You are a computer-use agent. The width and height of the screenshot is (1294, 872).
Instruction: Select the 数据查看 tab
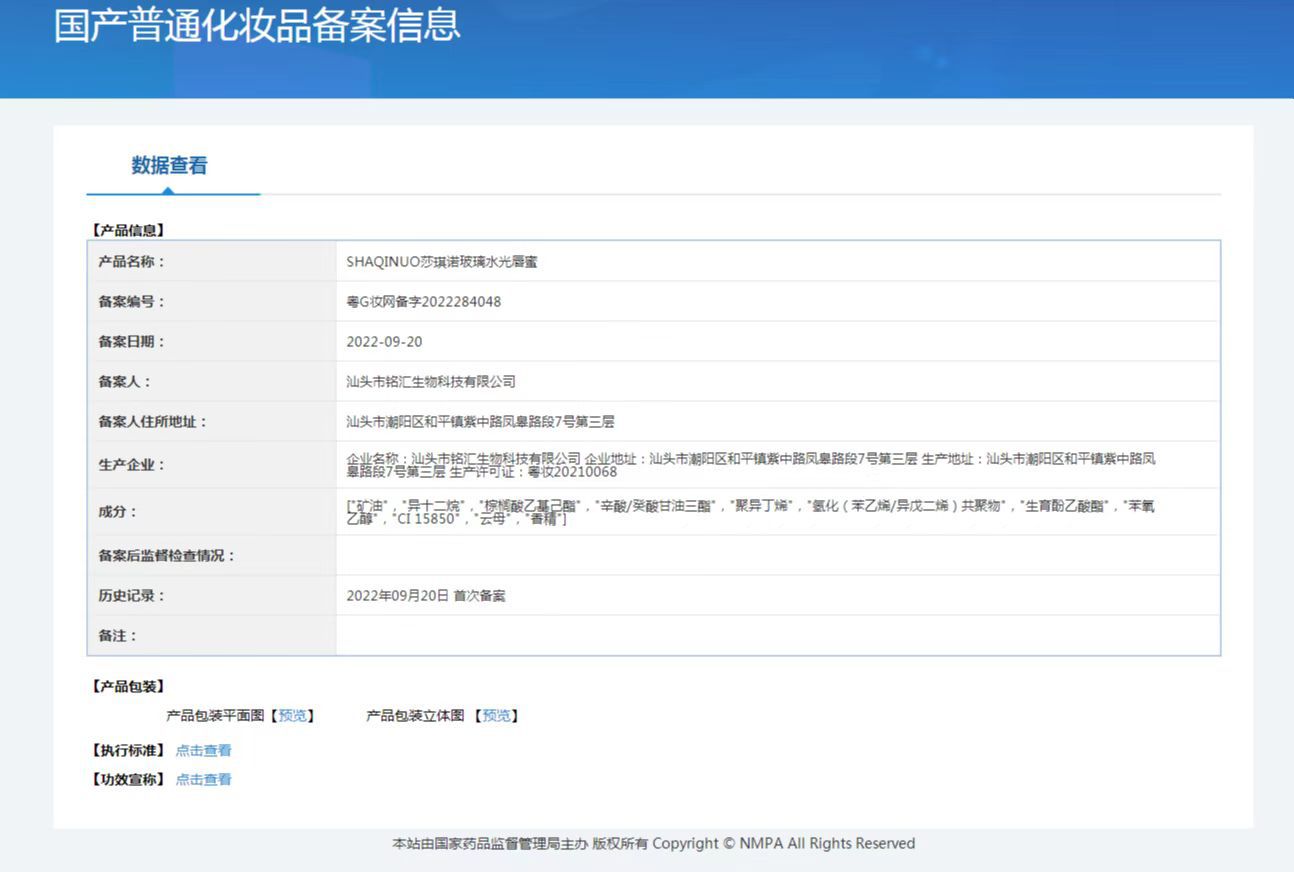170,166
